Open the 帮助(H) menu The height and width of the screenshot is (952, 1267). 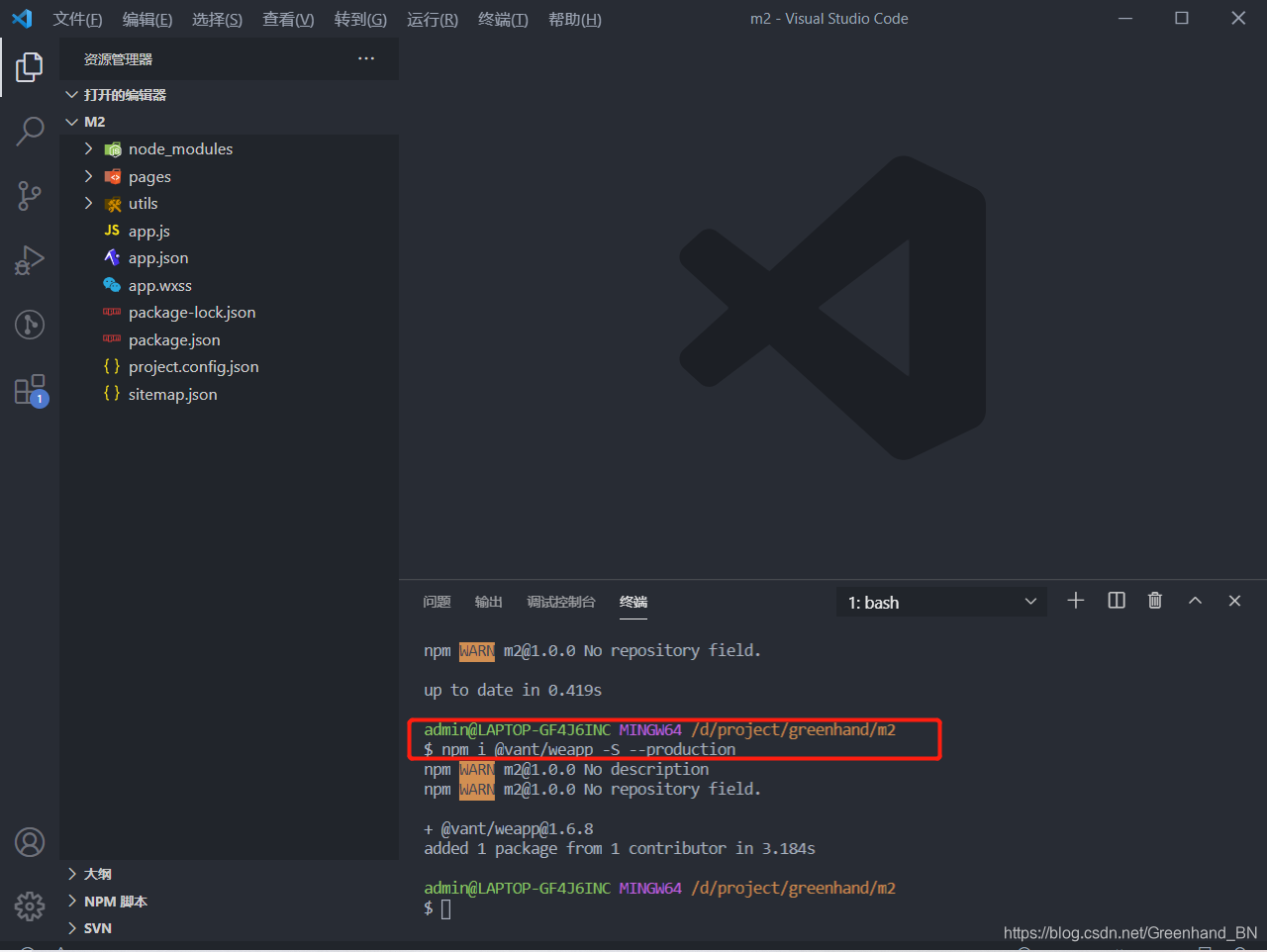coord(575,19)
